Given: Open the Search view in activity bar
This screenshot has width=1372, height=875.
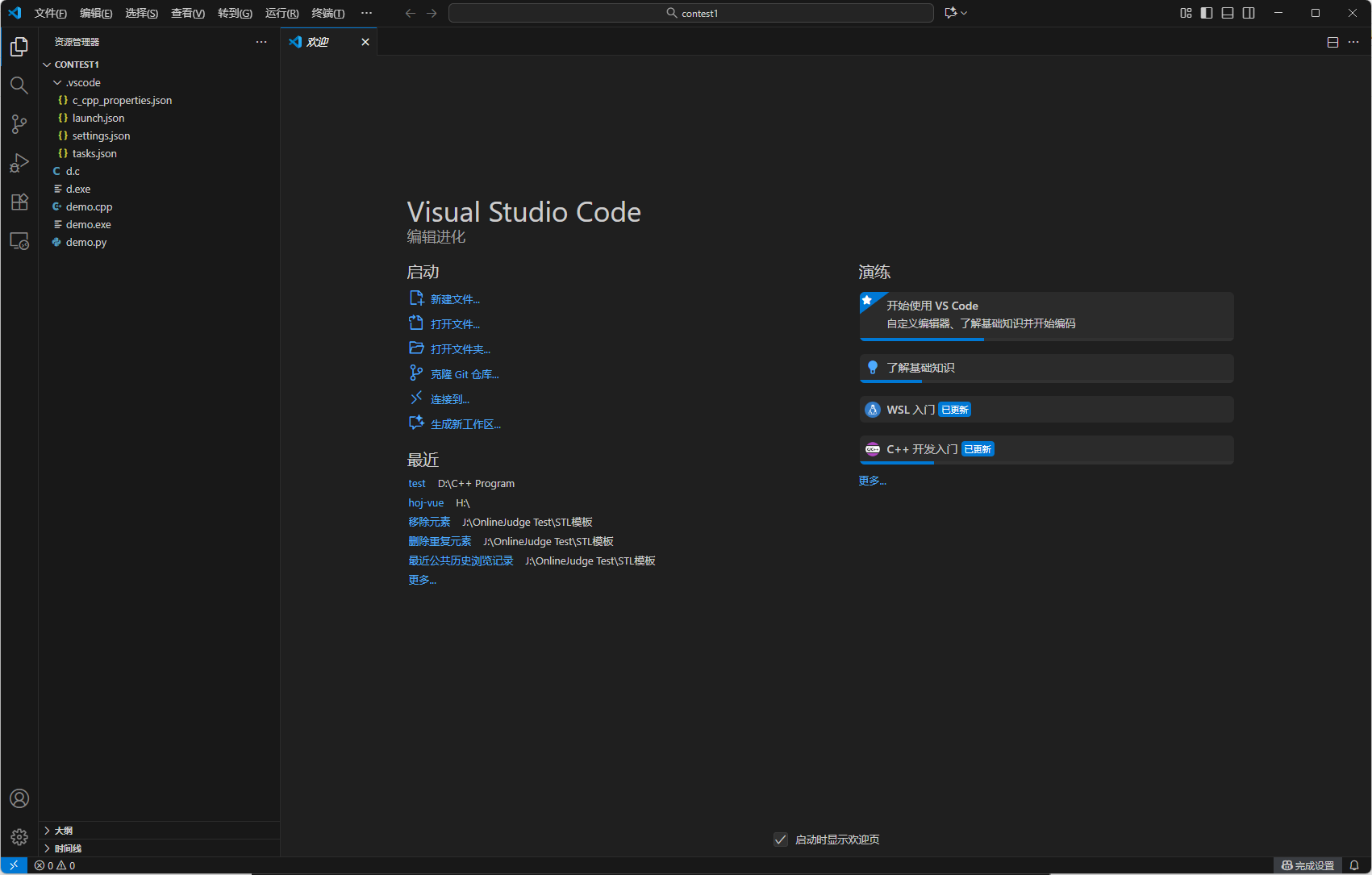Looking at the screenshot, I should point(19,85).
